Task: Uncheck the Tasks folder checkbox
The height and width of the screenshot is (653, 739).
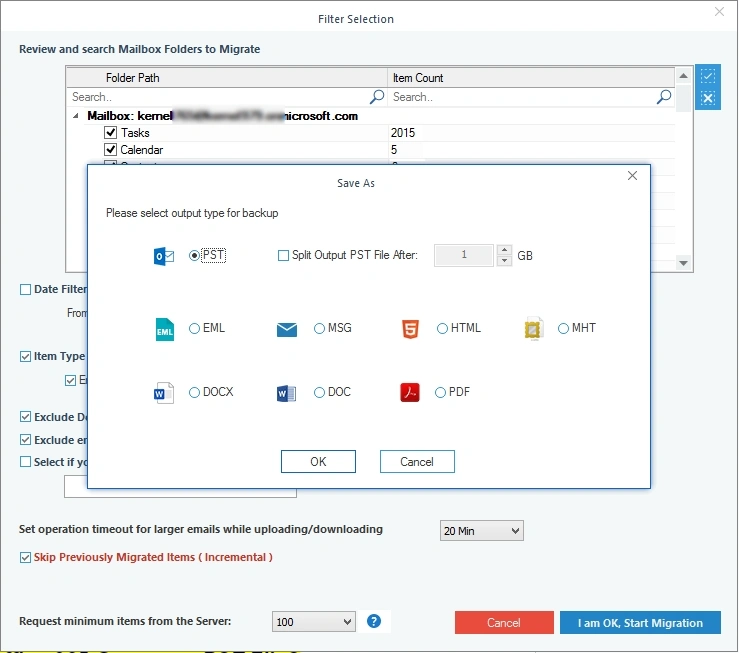Action: (110, 133)
